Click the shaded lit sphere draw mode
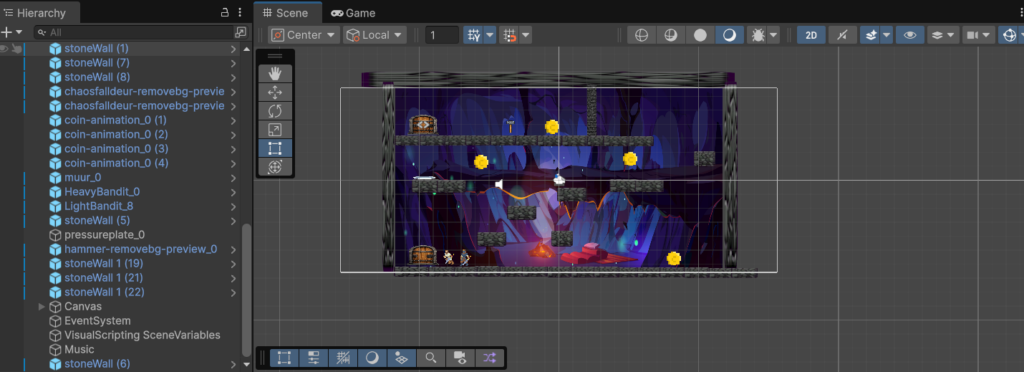 pyautogui.click(x=729, y=35)
